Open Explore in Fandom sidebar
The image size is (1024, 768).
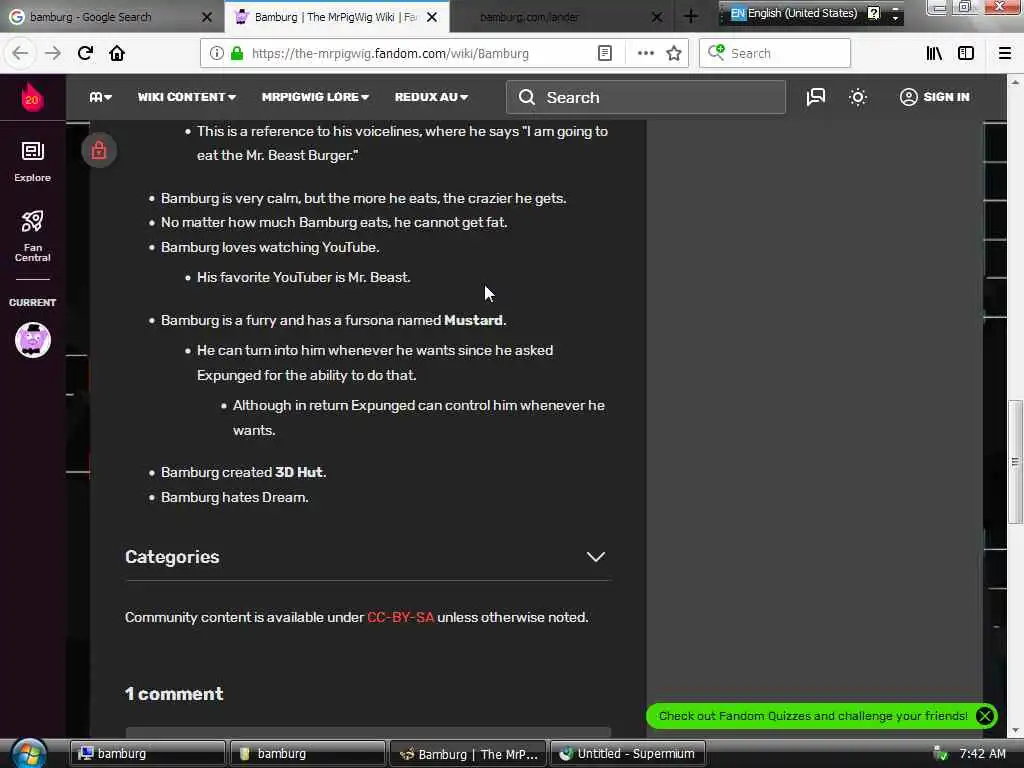(x=33, y=162)
